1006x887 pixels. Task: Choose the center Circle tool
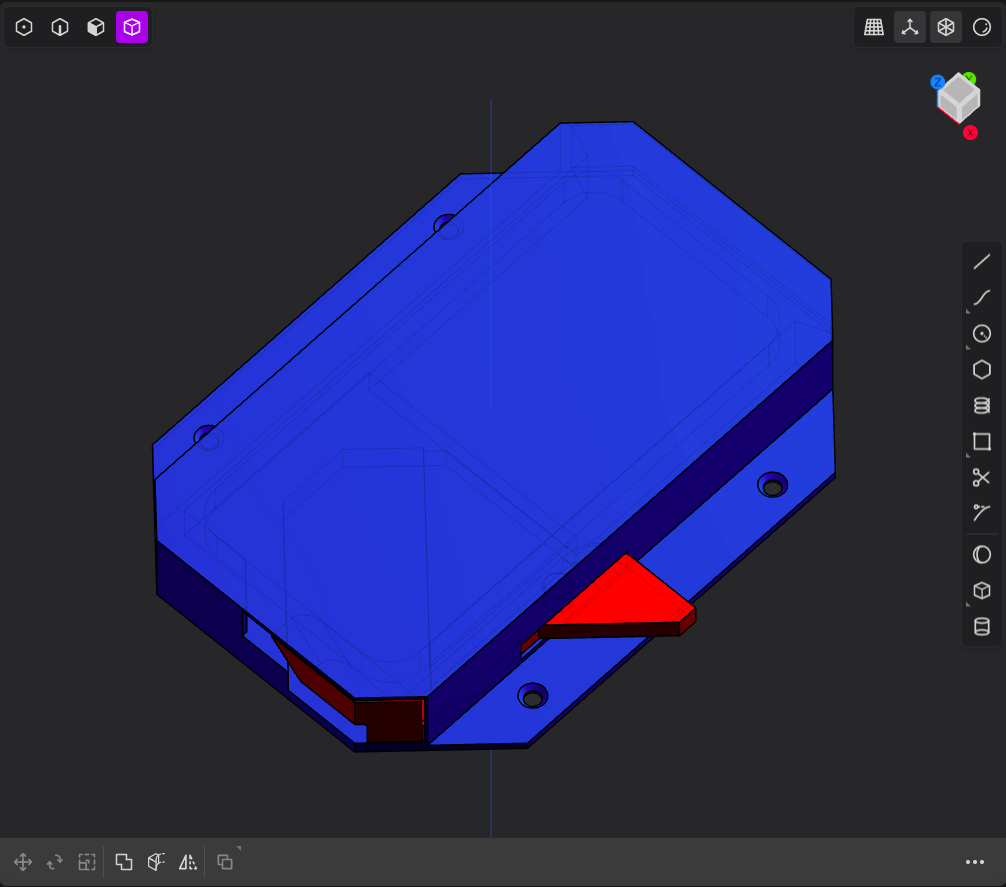tap(981, 334)
